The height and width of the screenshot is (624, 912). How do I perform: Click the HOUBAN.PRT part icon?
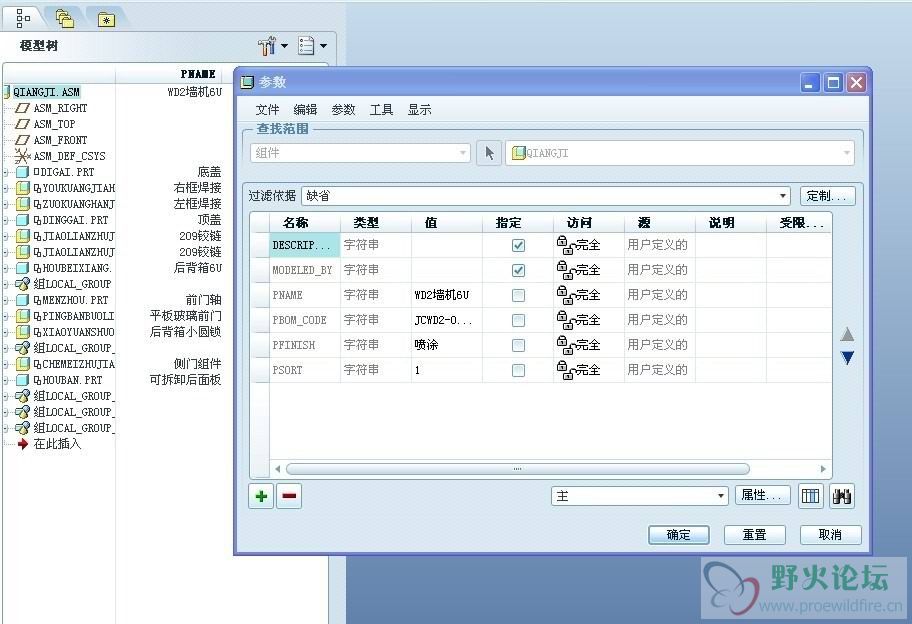pos(23,380)
